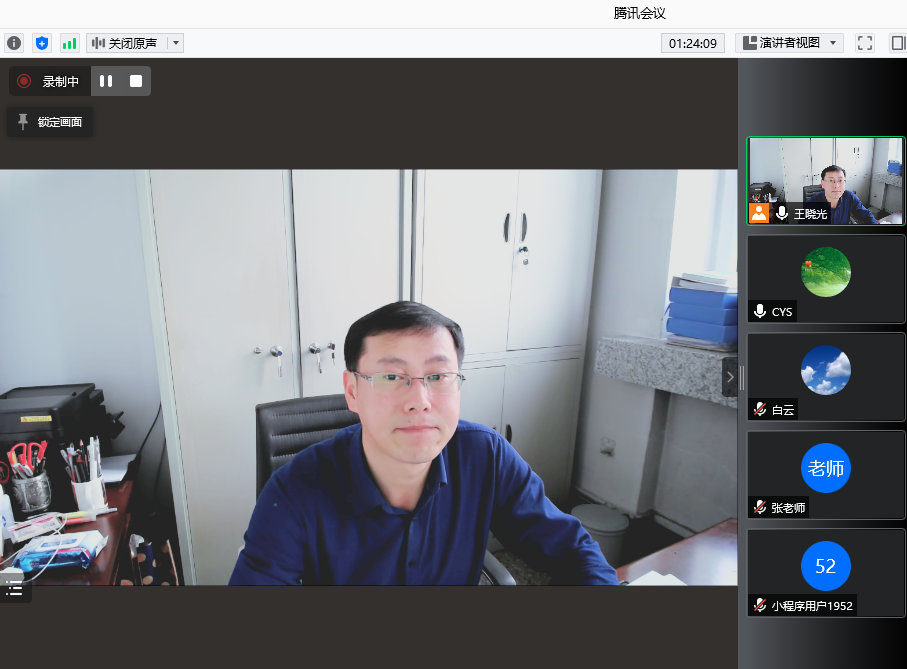Select the 张老师 participant tile
This screenshot has height=669, width=907.
pyautogui.click(x=825, y=474)
